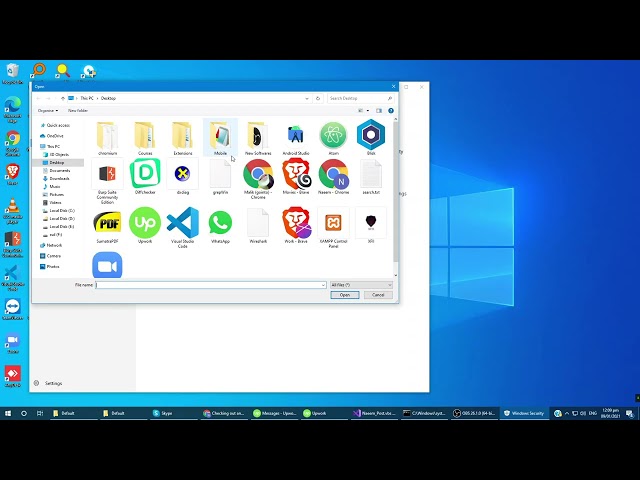Image resolution: width=640 pixels, height=480 pixels.
Task: Select Visual Studio Code in the file list
Action: click(182, 227)
